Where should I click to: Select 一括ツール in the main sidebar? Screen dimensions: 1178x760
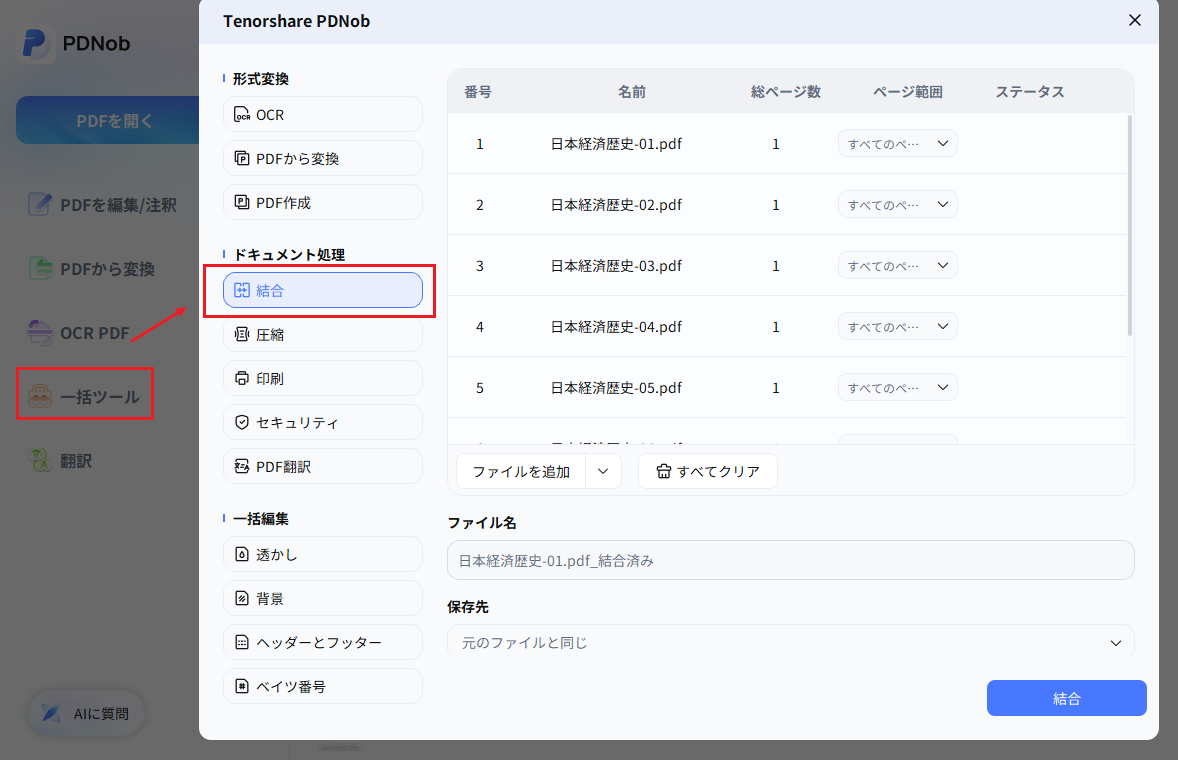[85, 396]
